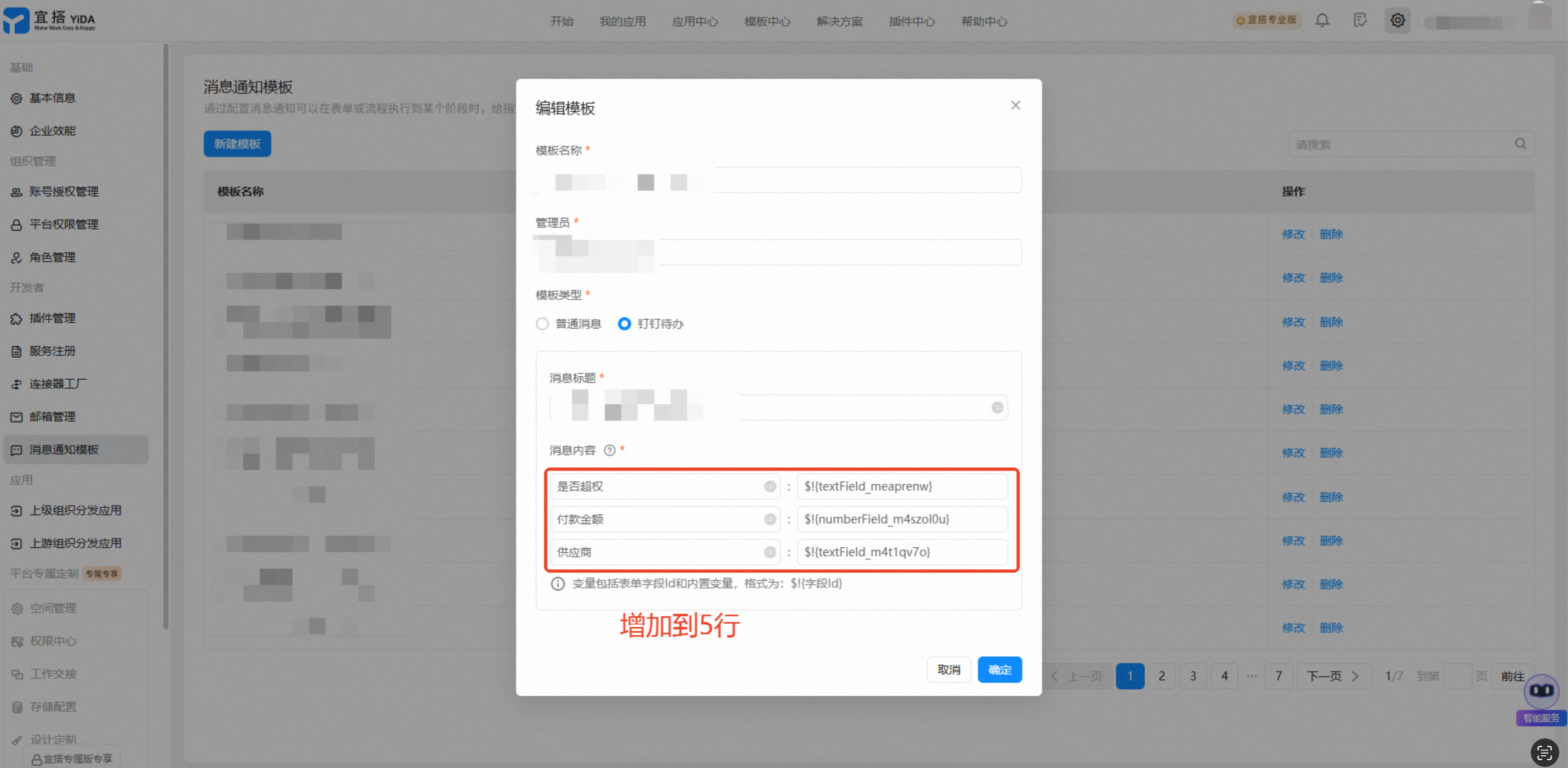
Task: Confirm the dialog with 确定 button
Action: [999, 669]
